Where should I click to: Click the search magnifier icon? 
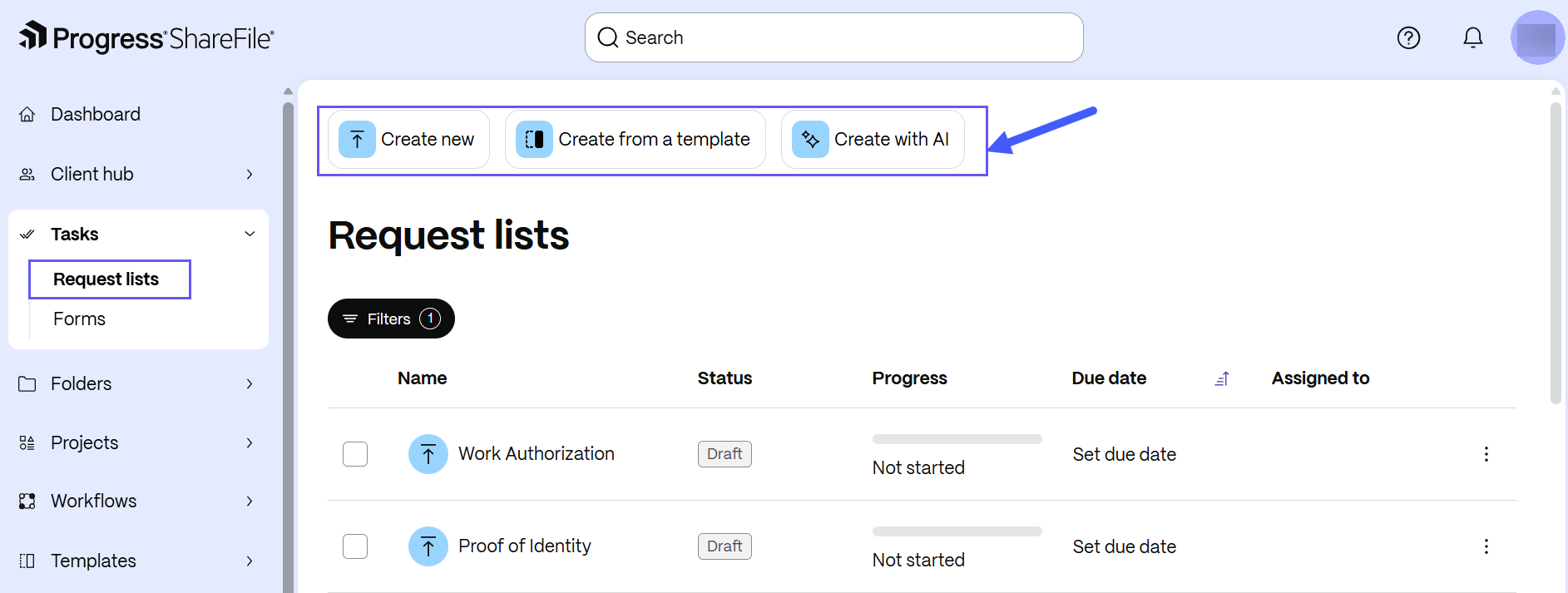(608, 37)
